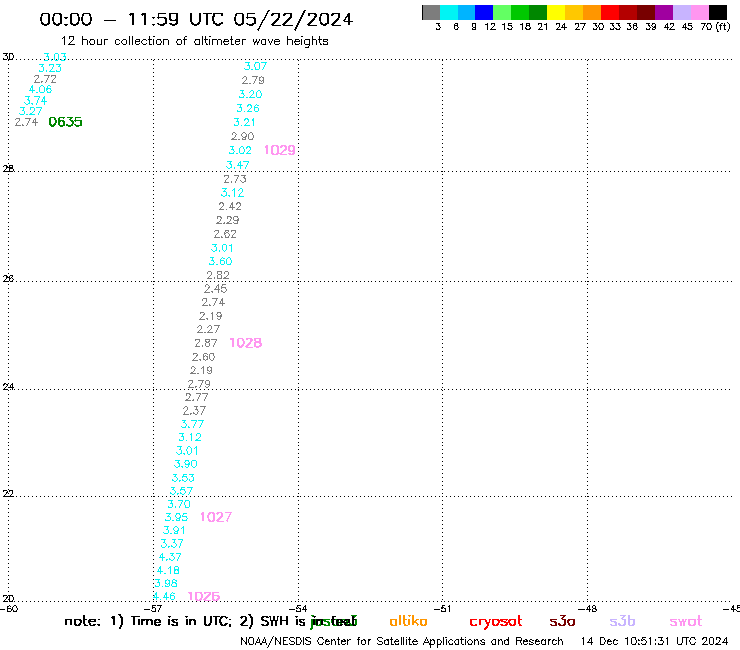The height and width of the screenshot is (650, 740).
Task: Click the 'cryosat' satellite legend label
Action: click(496, 622)
